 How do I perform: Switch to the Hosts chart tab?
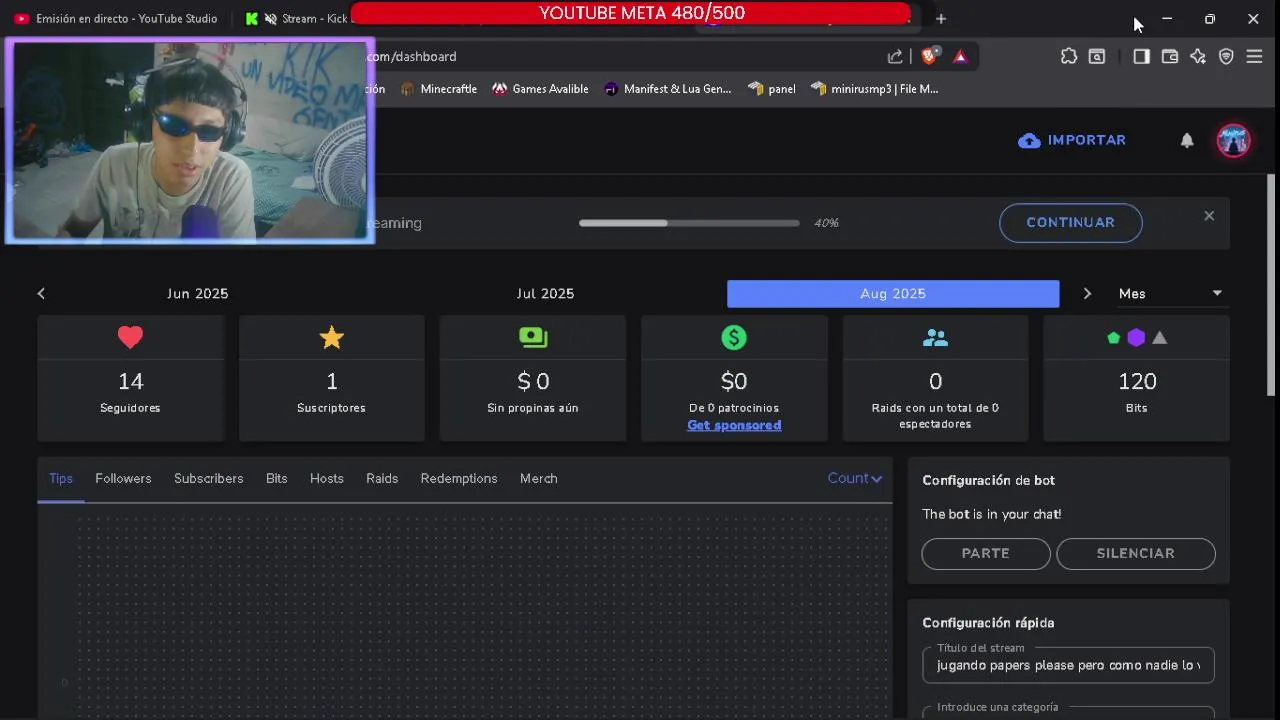(x=327, y=478)
